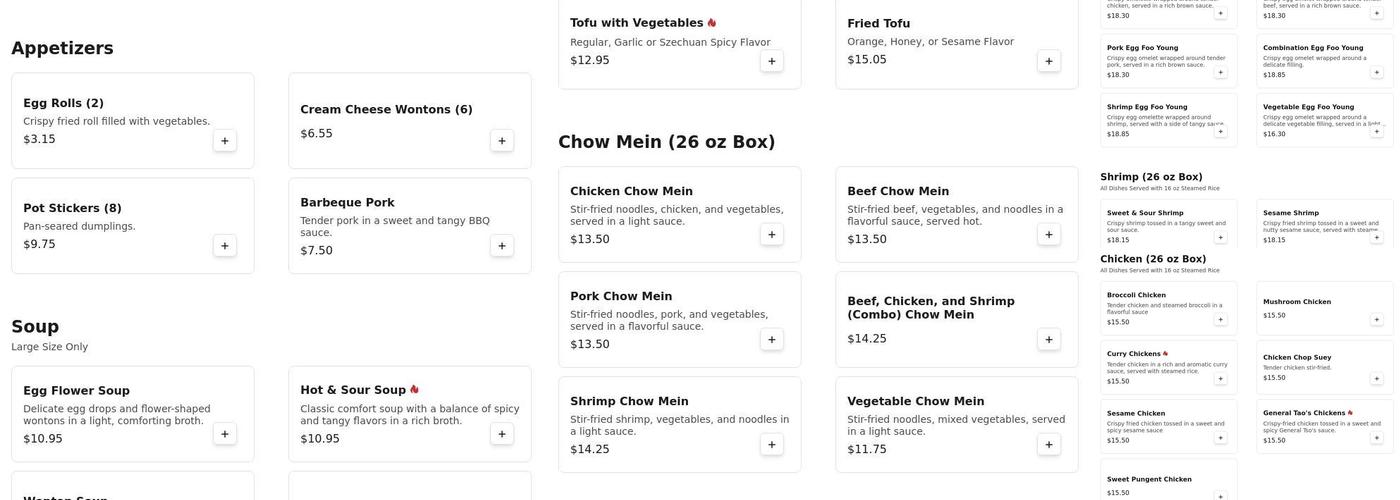Click the Chow Mein (26 oz Box) heading
Viewport: 1400px width, 500px height.
click(666, 142)
